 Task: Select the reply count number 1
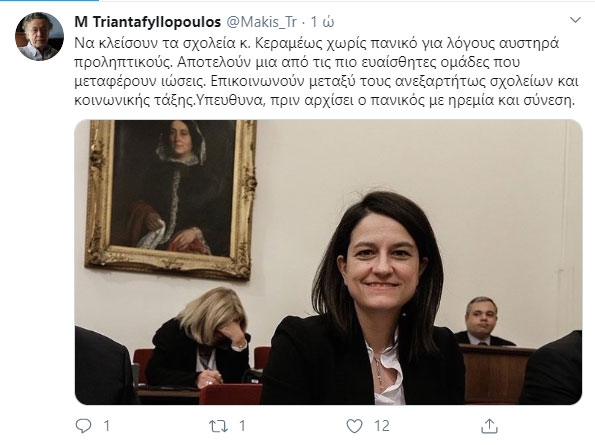tap(107, 426)
